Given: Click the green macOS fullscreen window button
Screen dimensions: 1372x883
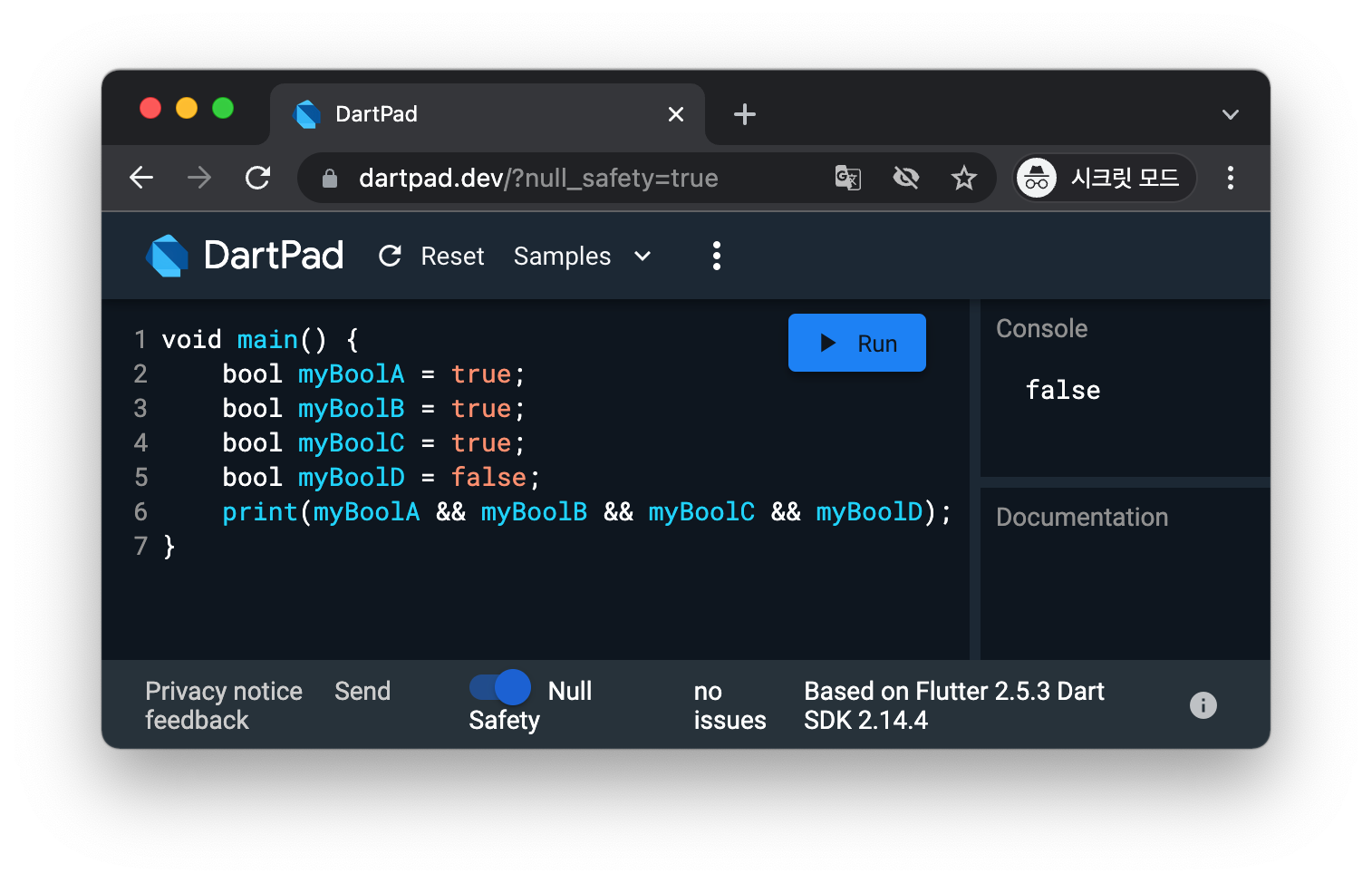Looking at the screenshot, I should pyautogui.click(x=223, y=109).
